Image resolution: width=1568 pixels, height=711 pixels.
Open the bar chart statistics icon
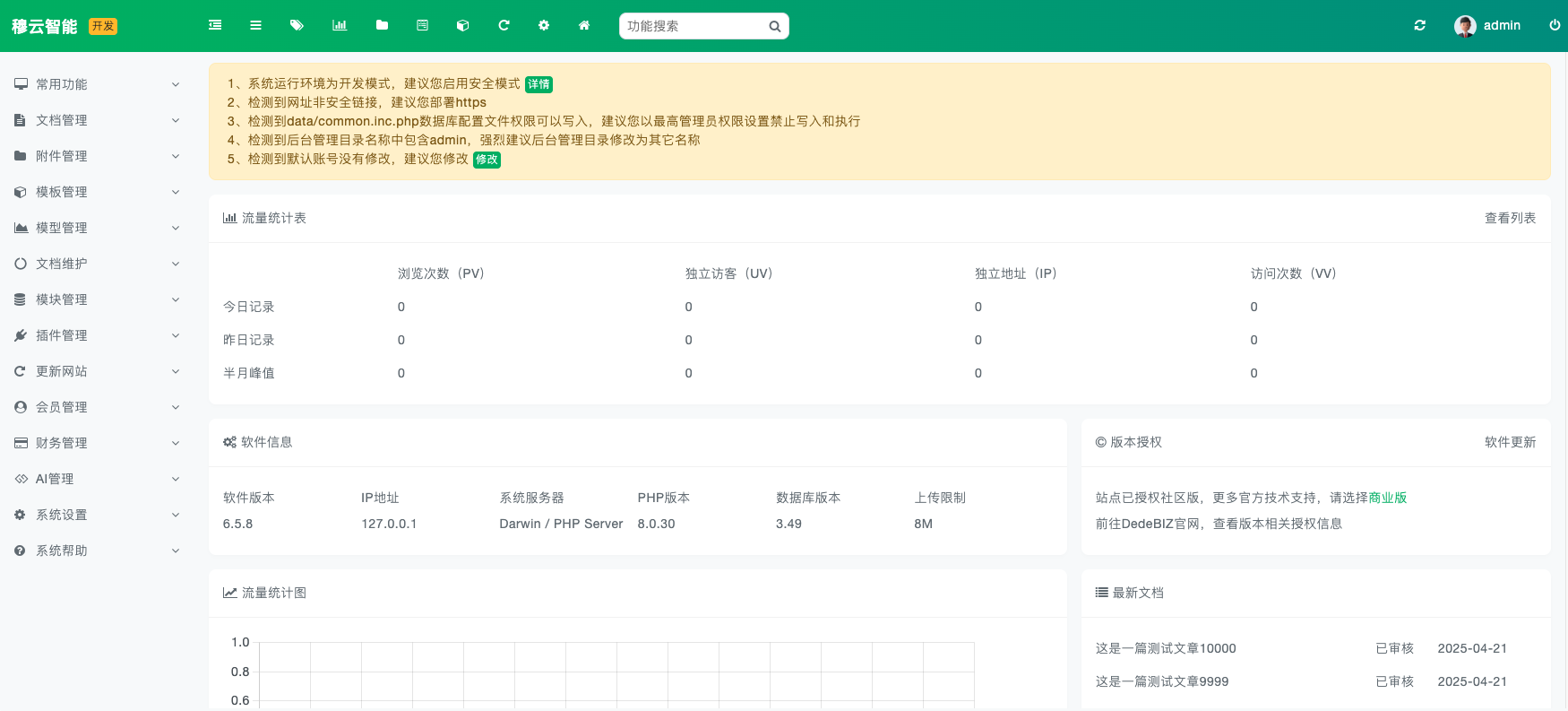[340, 25]
